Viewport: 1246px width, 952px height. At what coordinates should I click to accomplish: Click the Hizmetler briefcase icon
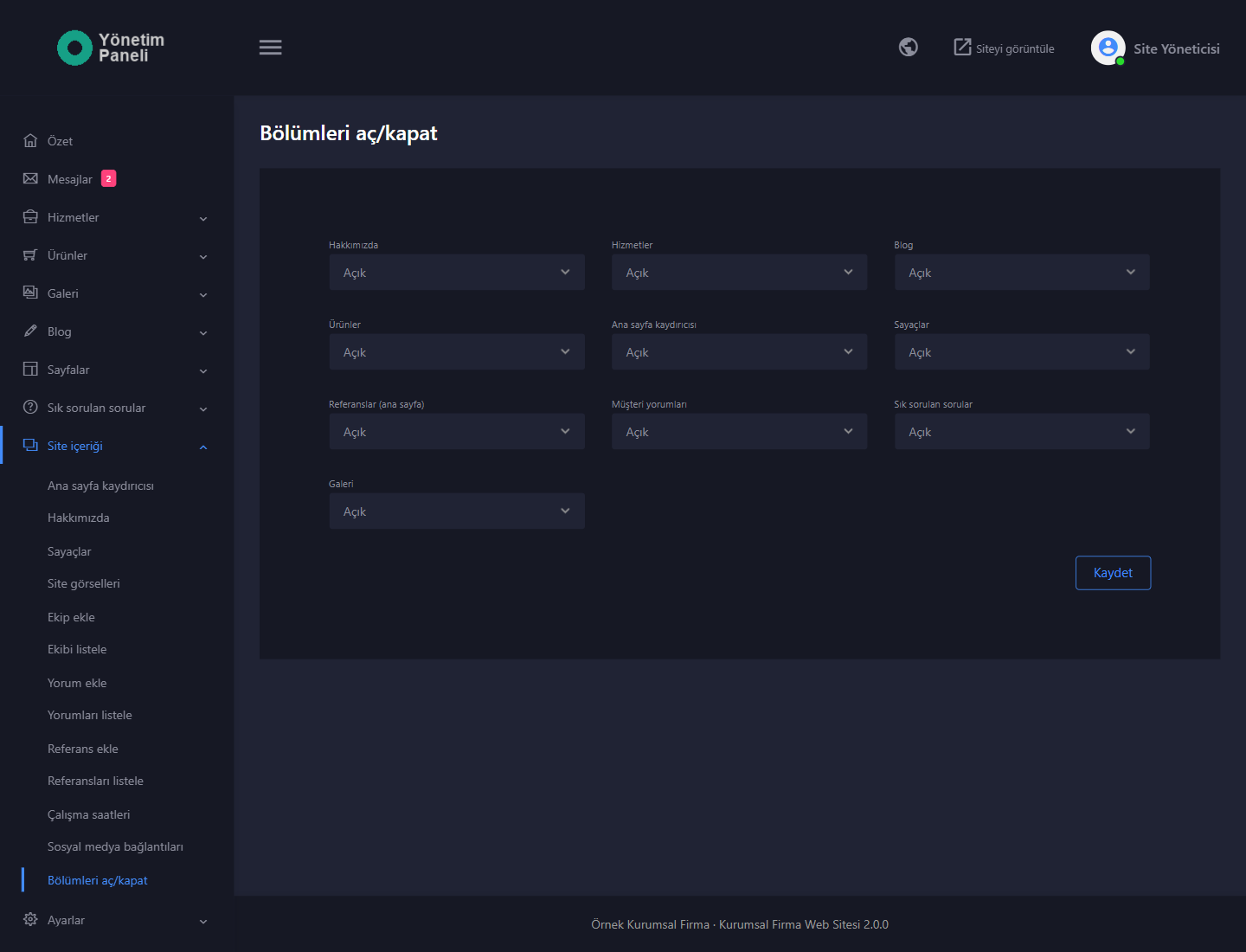30,216
